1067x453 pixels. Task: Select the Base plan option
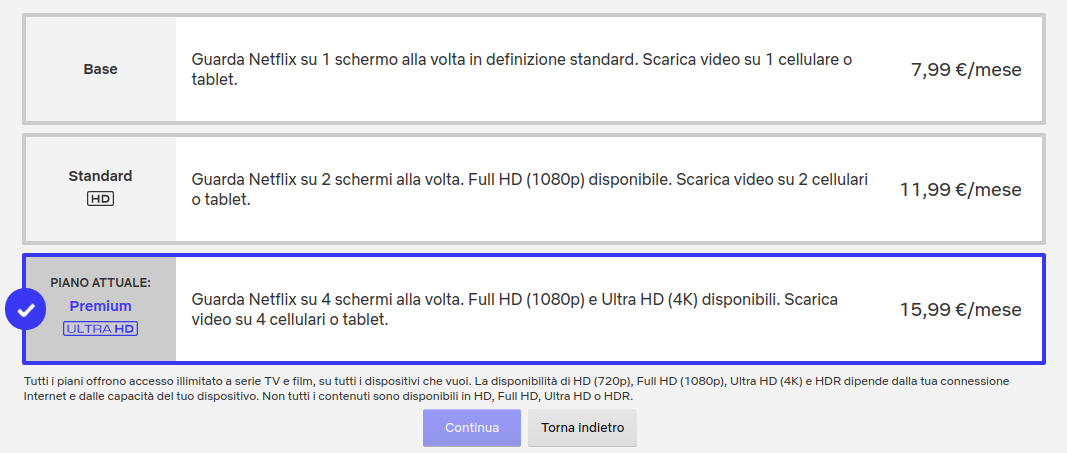pyautogui.click(x=534, y=69)
